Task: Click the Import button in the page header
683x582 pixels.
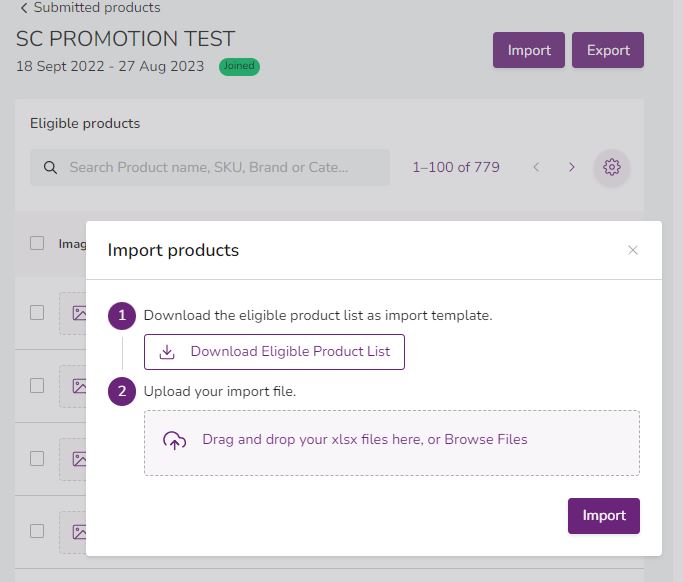Action: [x=529, y=50]
